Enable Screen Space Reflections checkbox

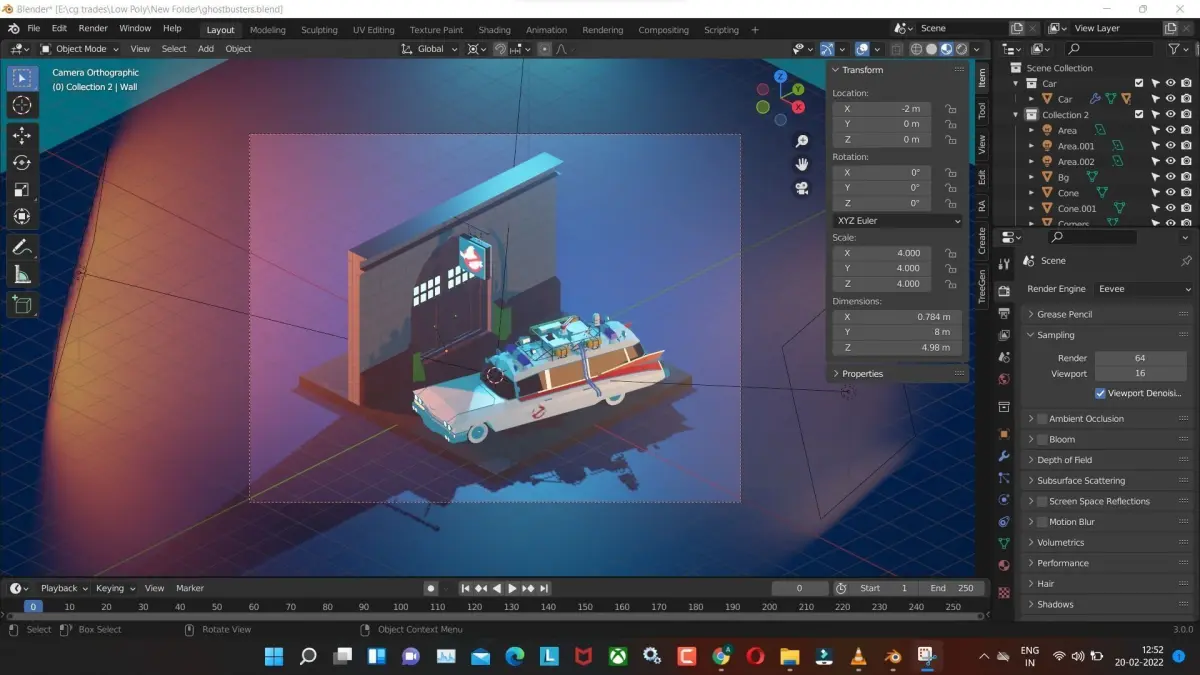tap(1042, 502)
